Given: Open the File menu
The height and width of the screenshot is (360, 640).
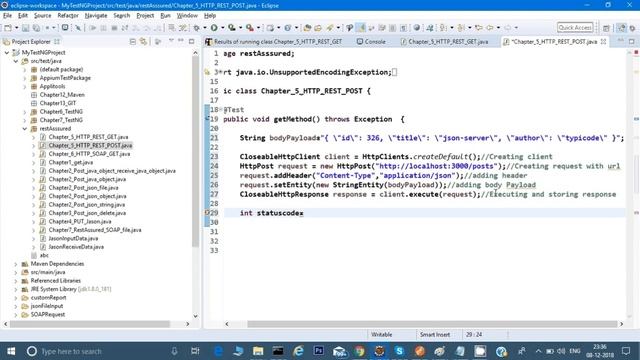Looking at the screenshot, I should (x=7, y=16).
